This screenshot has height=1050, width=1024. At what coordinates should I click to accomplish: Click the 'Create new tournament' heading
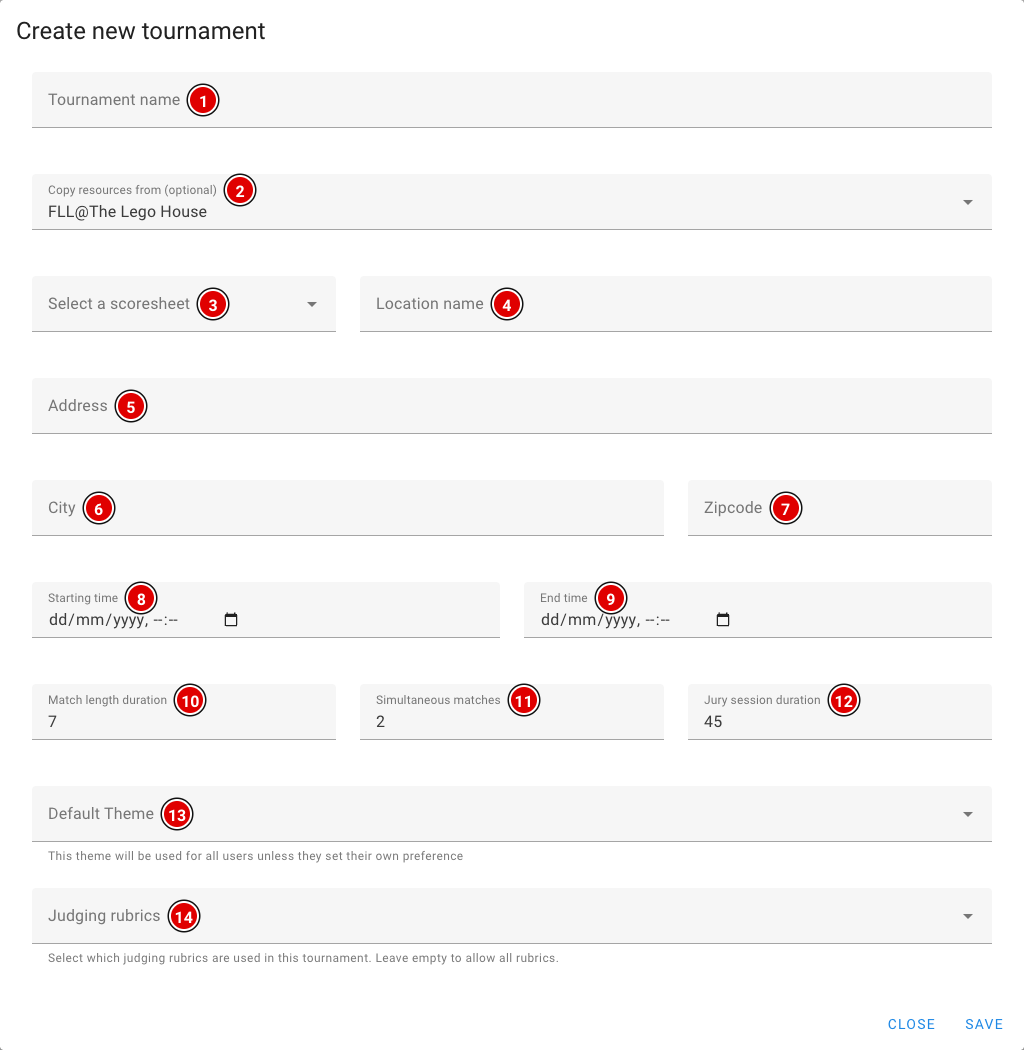click(141, 31)
